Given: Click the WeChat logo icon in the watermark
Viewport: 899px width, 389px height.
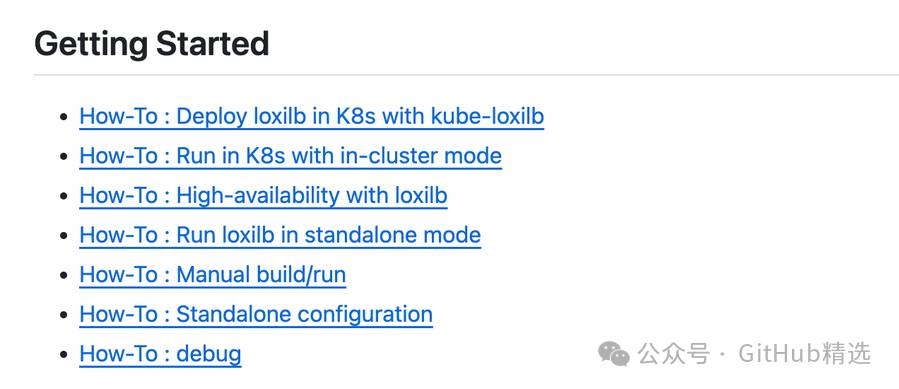Looking at the screenshot, I should 614,353.
